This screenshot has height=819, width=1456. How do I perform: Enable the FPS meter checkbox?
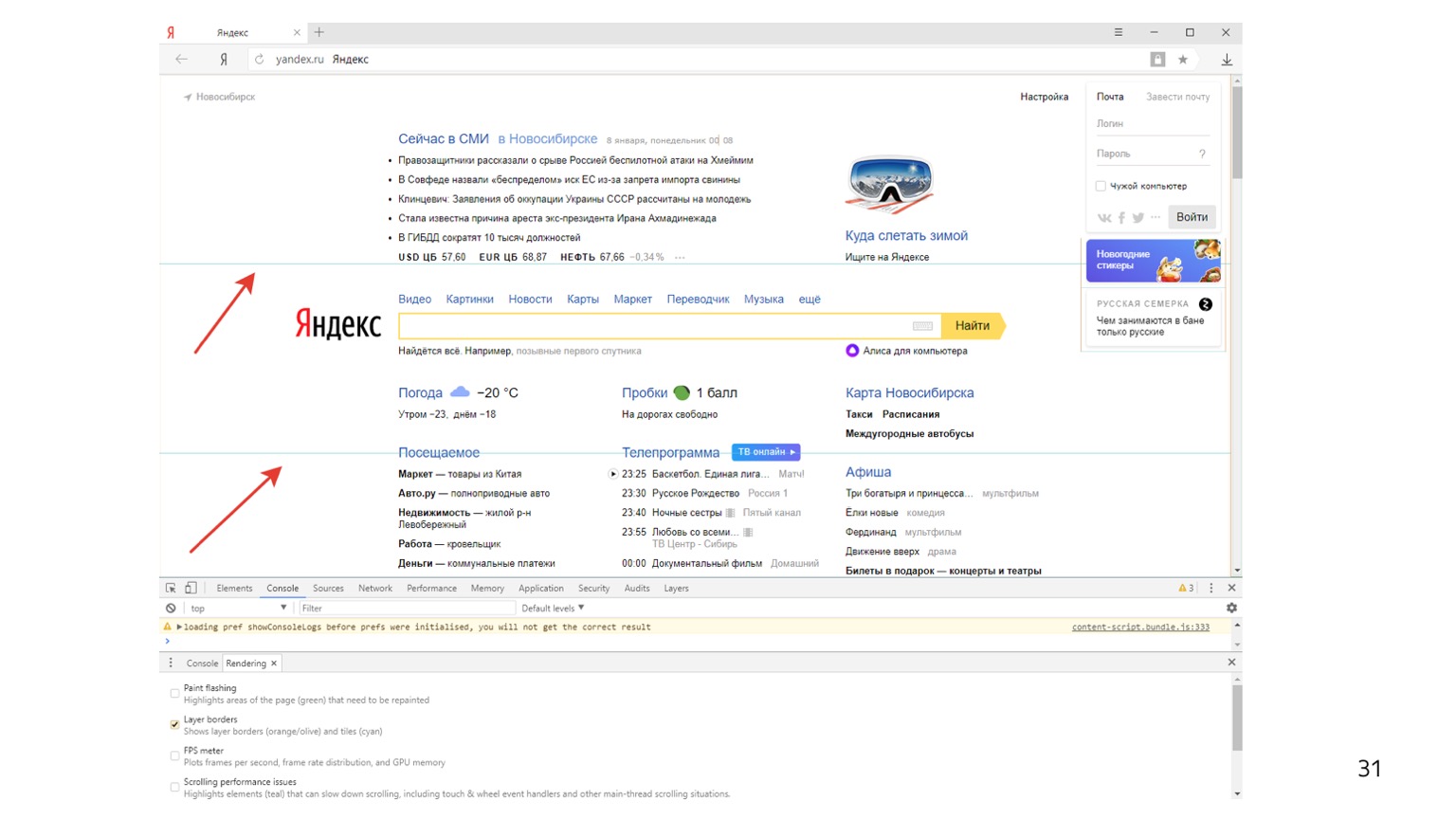coord(174,755)
